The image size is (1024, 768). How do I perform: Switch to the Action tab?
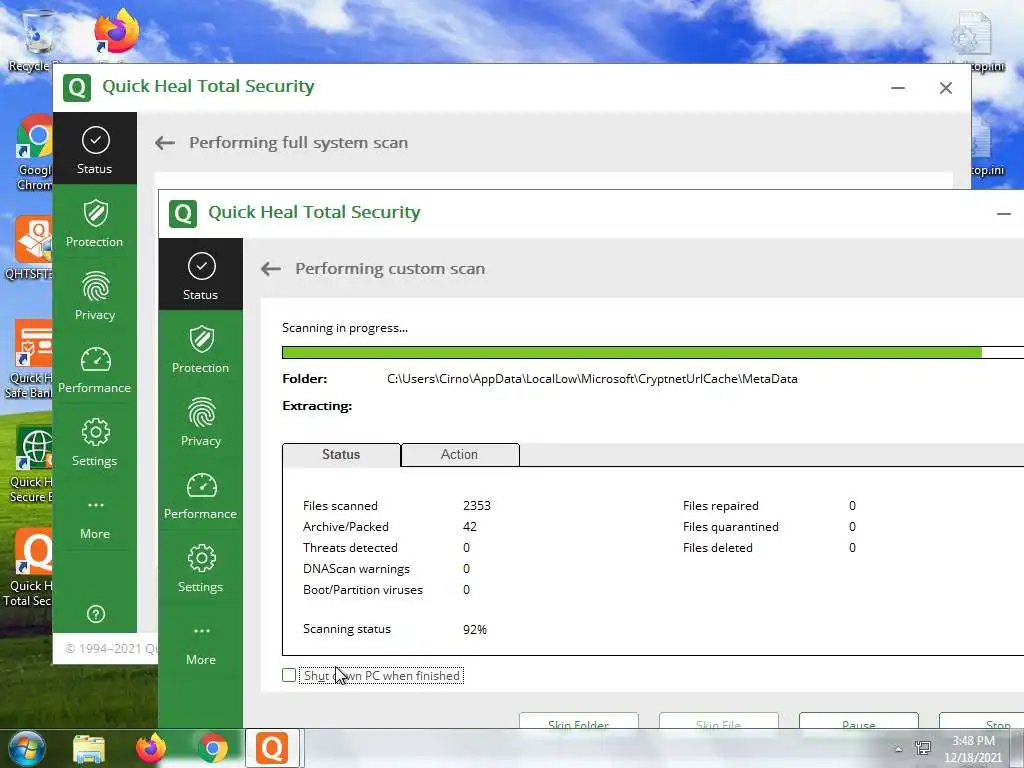point(460,455)
